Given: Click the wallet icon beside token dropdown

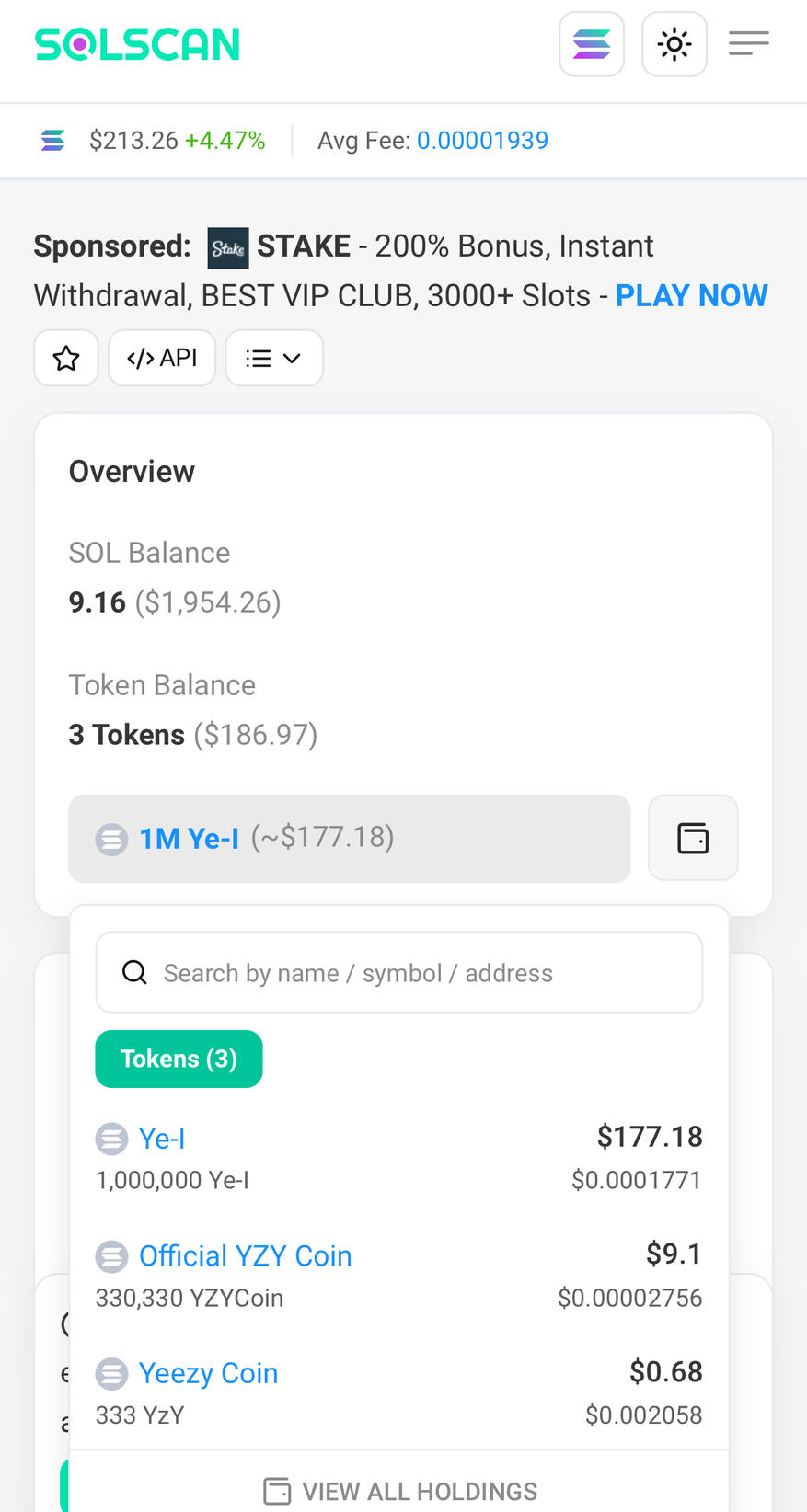Looking at the screenshot, I should 693,838.
